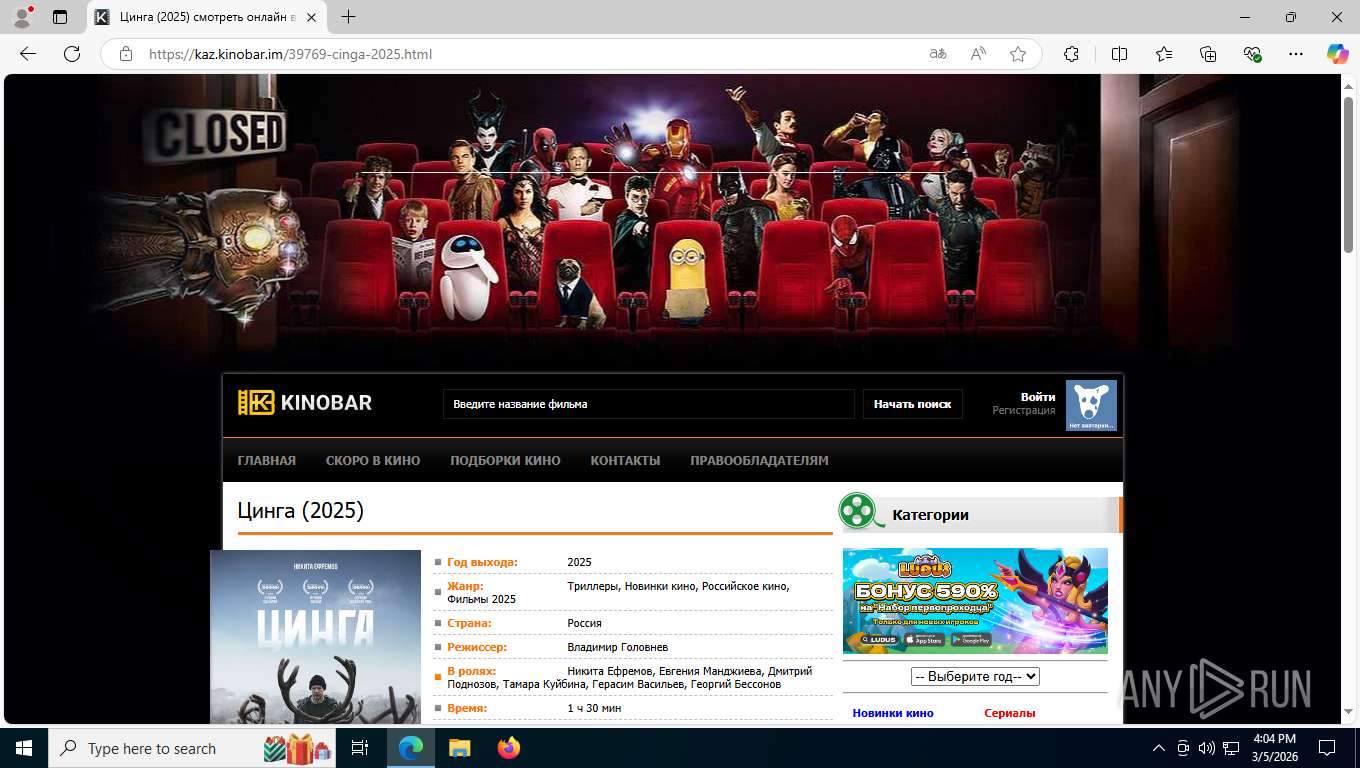Click the user avatar image next to Войти

click(1090, 405)
